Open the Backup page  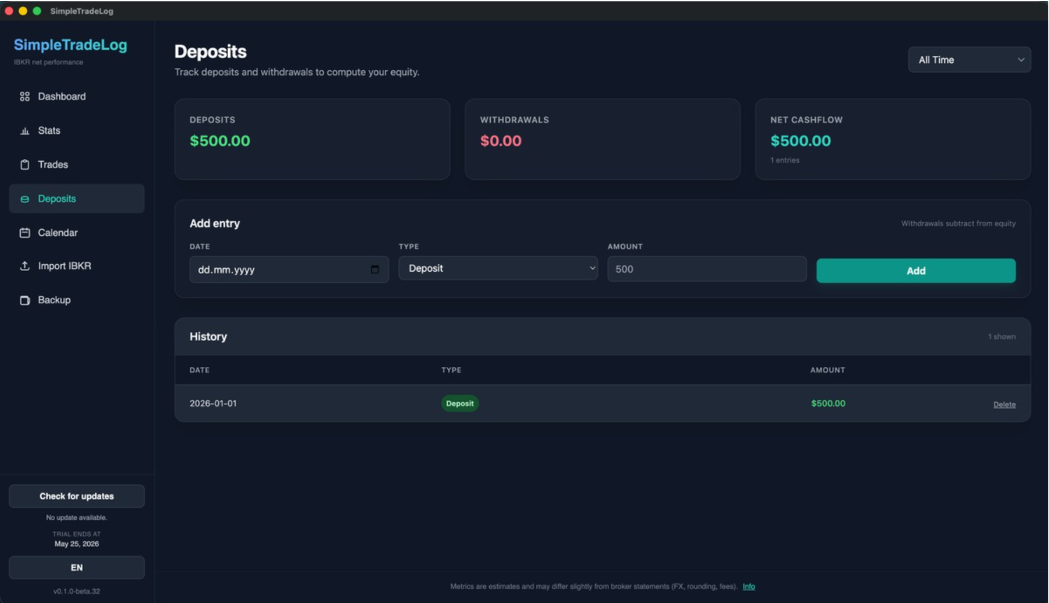(x=77, y=300)
